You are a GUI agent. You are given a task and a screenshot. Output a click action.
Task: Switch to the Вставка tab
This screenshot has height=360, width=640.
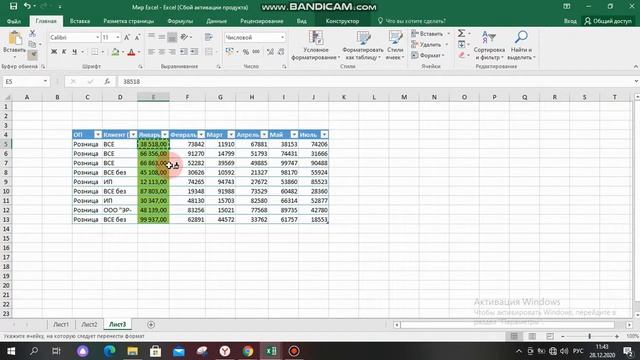pos(80,21)
